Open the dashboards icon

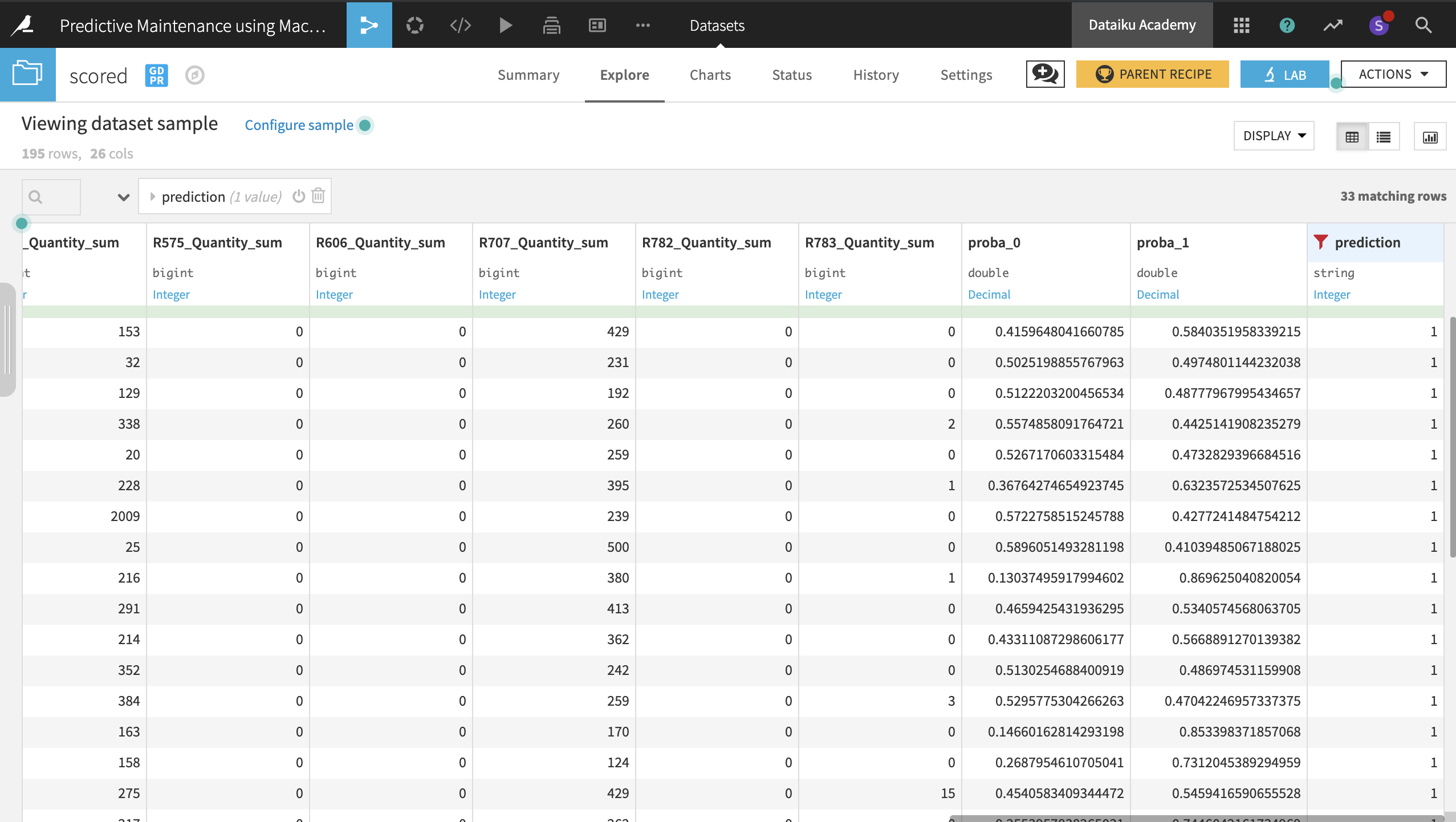tap(597, 25)
